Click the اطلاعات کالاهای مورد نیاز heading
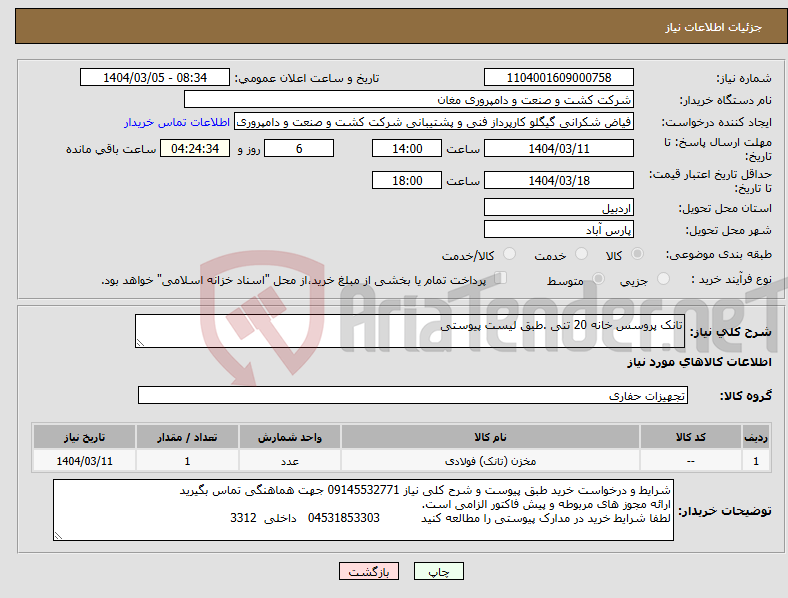Screen dimensions: 788x598 [699, 362]
